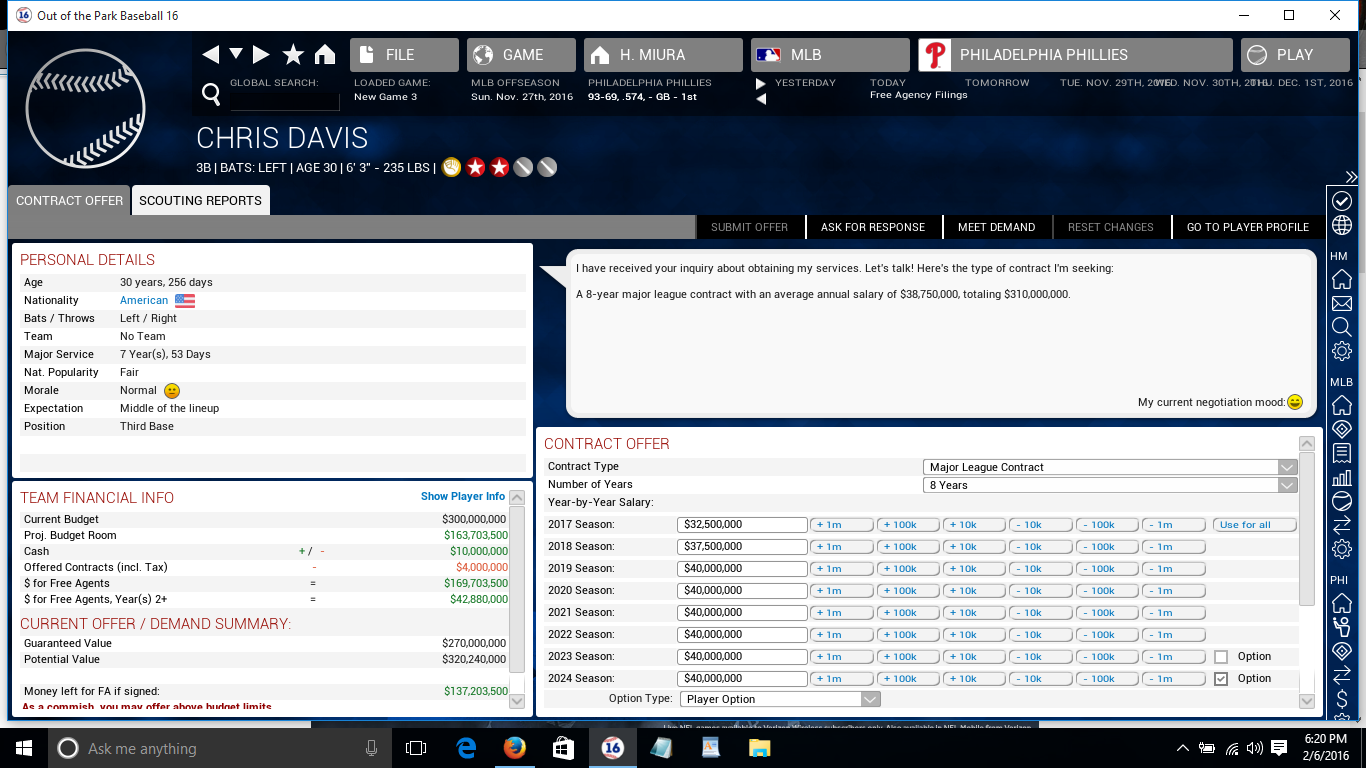Click the previous day arrow below YESTERDAY arrow
This screenshot has height=768, width=1366.
pos(761,99)
